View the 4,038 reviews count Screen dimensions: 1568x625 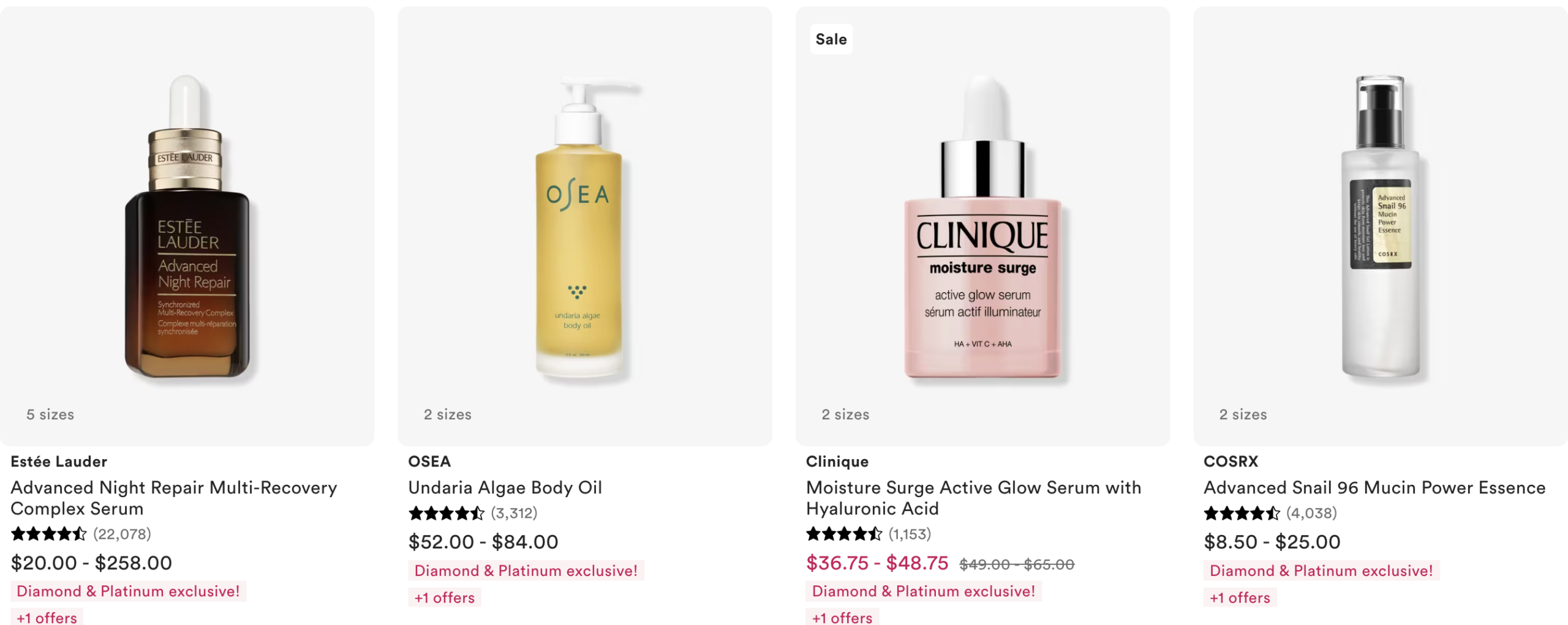(1311, 513)
